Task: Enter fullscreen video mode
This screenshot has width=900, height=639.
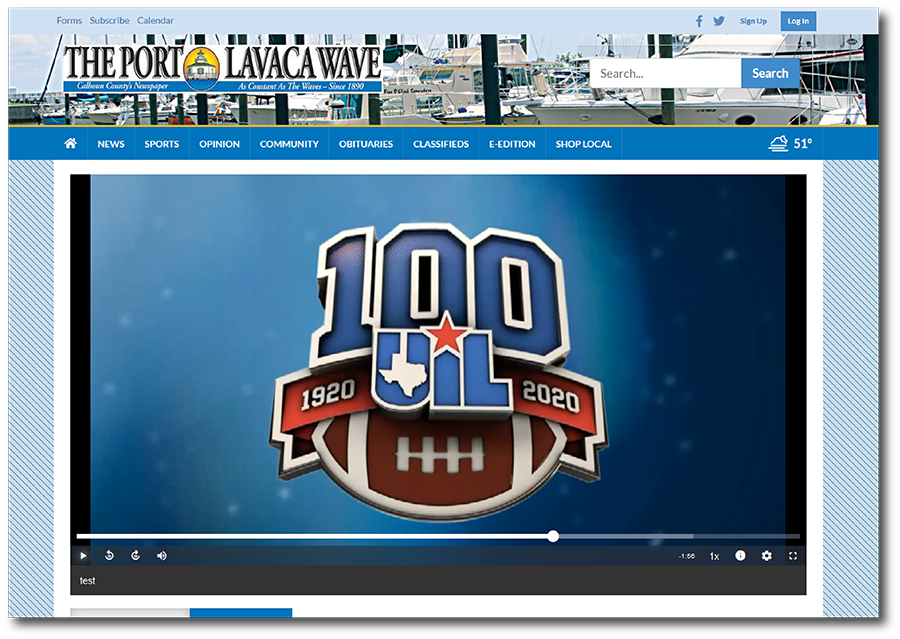Action: click(793, 555)
